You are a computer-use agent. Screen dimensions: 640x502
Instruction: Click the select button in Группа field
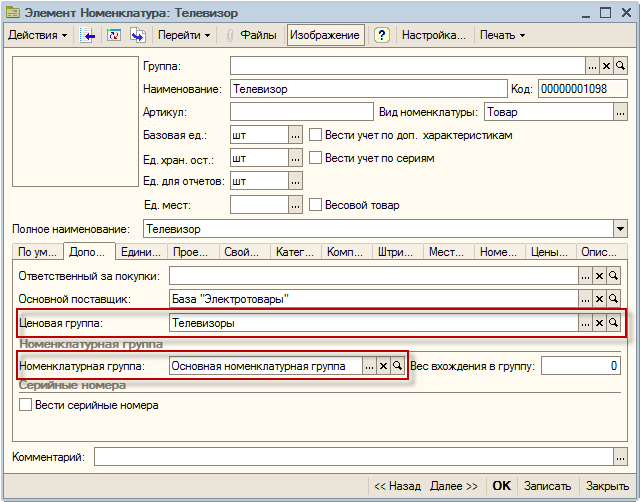(593, 66)
